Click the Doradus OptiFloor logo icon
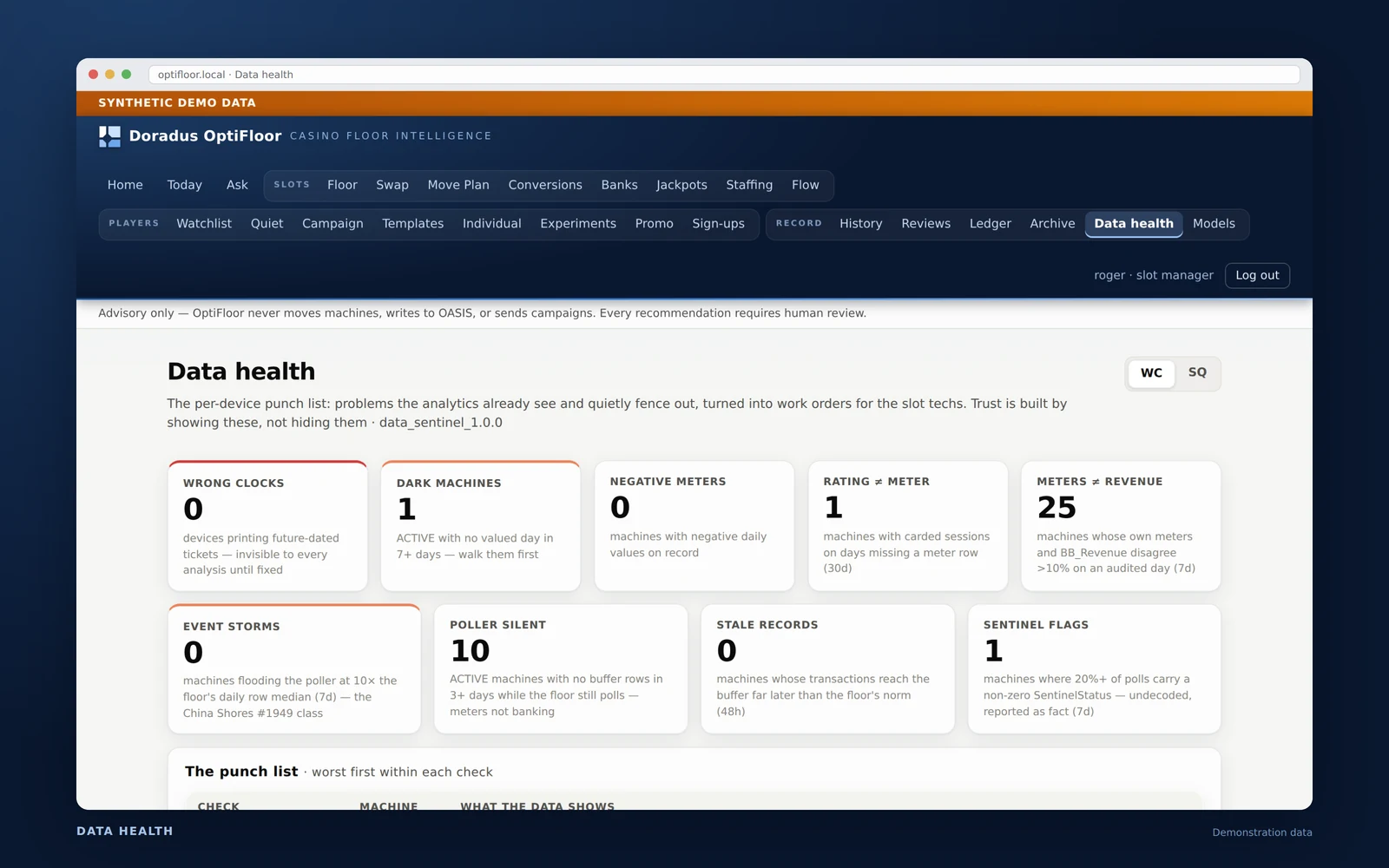Image resolution: width=1389 pixels, height=868 pixels. [109, 136]
